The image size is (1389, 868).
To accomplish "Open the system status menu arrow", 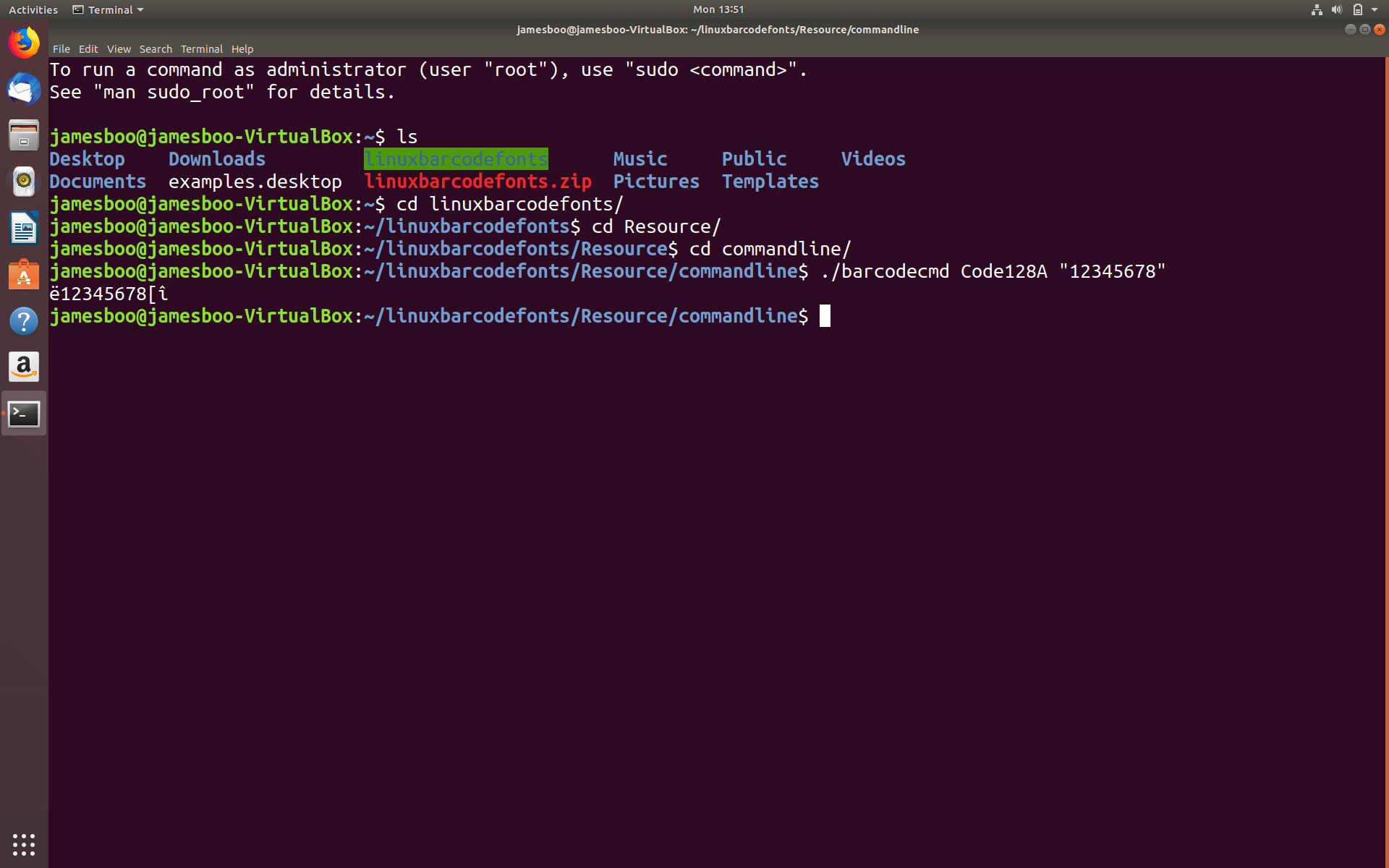I will point(1375,9).
